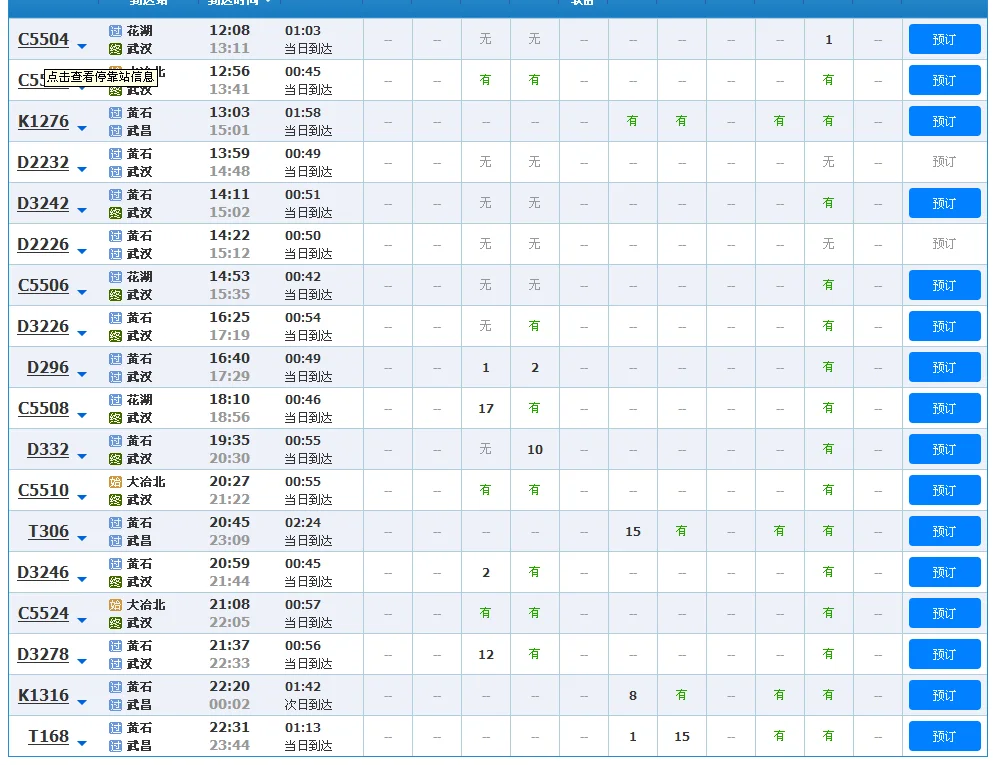The height and width of the screenshot is (765, 993).
Task: Click the 始 icon beside 大冶北 for C5524
Action: click(113, 606)
